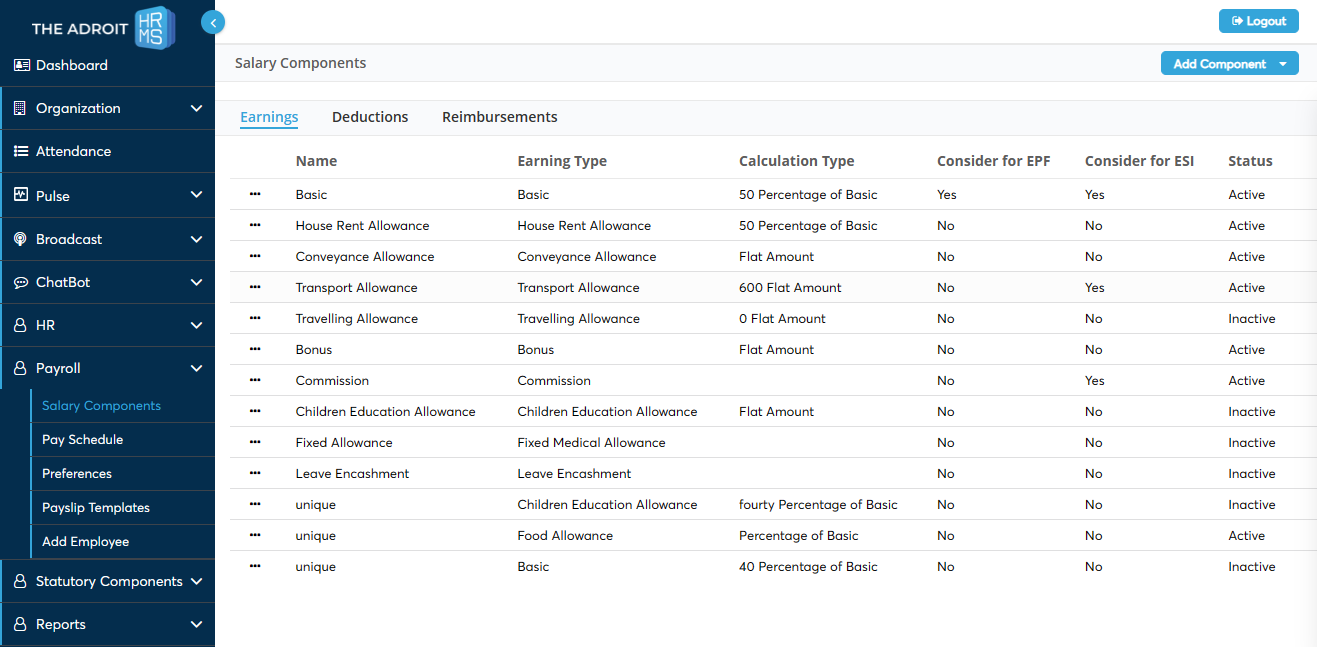Click the HR person icon
Screen dimensions: 1317x647
click(x=20, y=325)
